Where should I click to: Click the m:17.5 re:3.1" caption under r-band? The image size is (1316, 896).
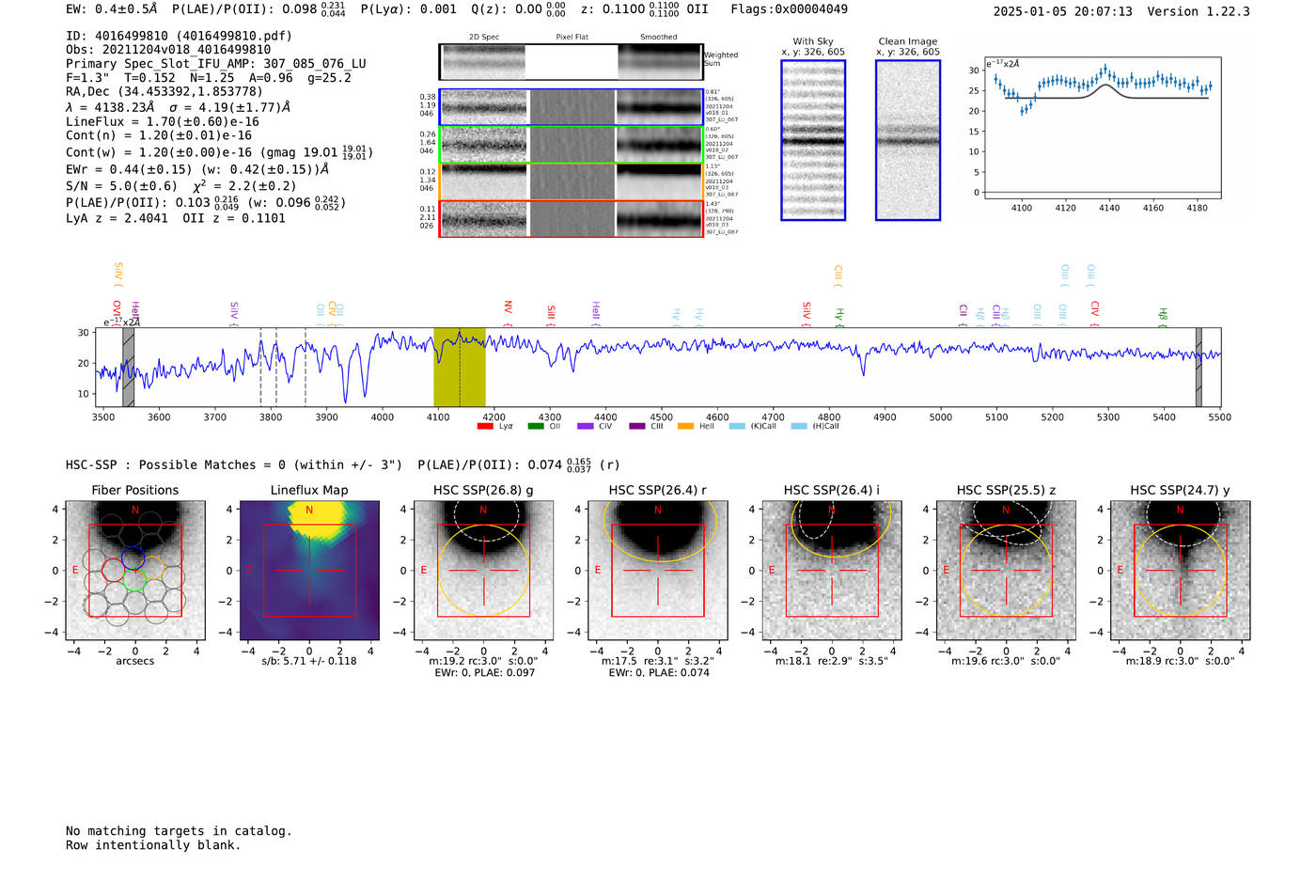[658, 661]
